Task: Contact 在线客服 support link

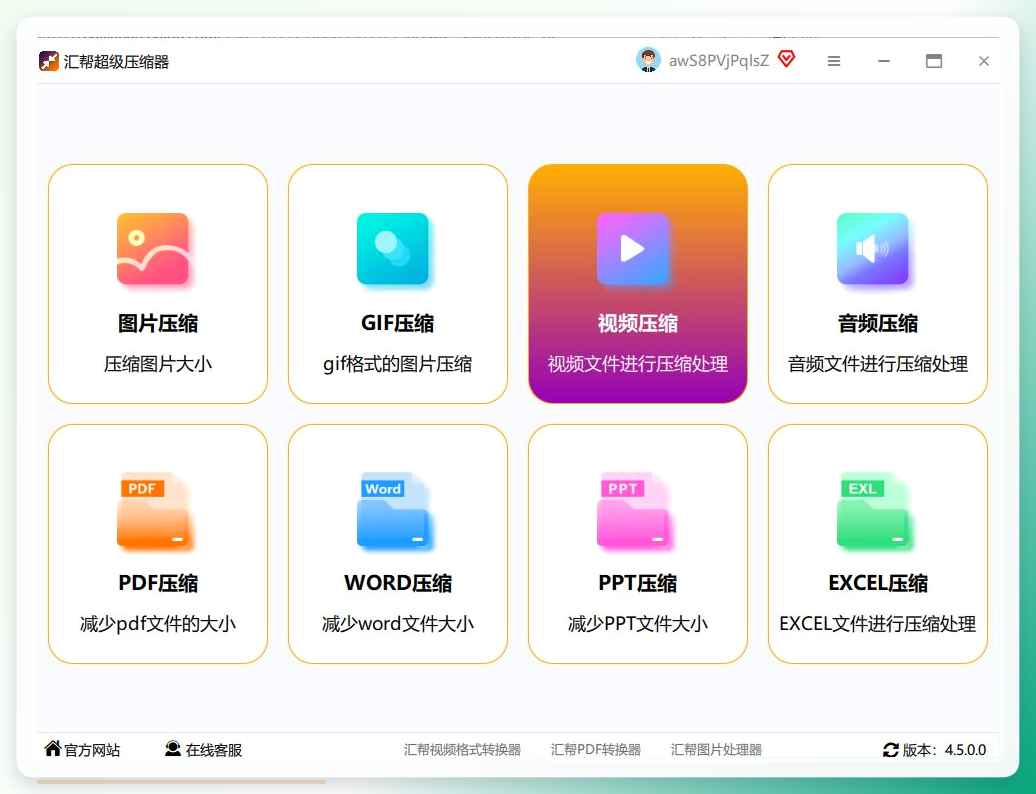Action: (213, 750)
